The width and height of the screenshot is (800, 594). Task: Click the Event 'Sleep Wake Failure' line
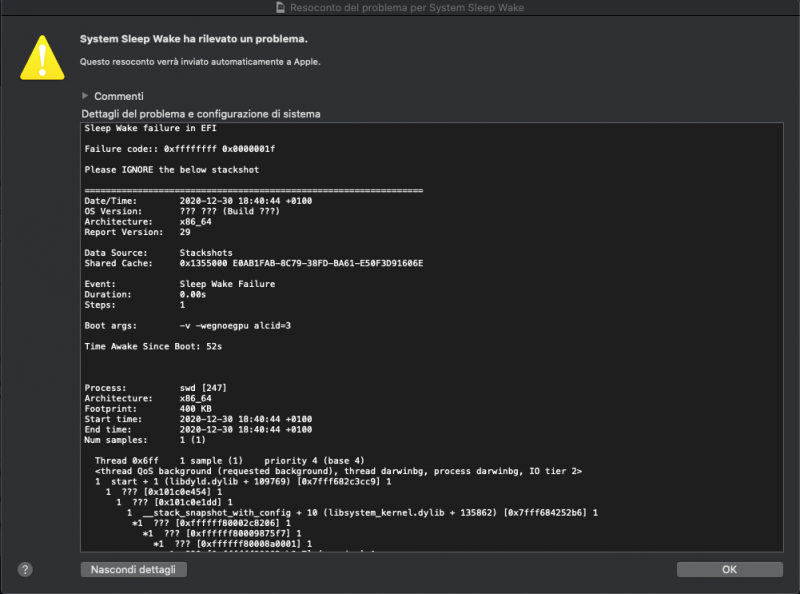180,284
